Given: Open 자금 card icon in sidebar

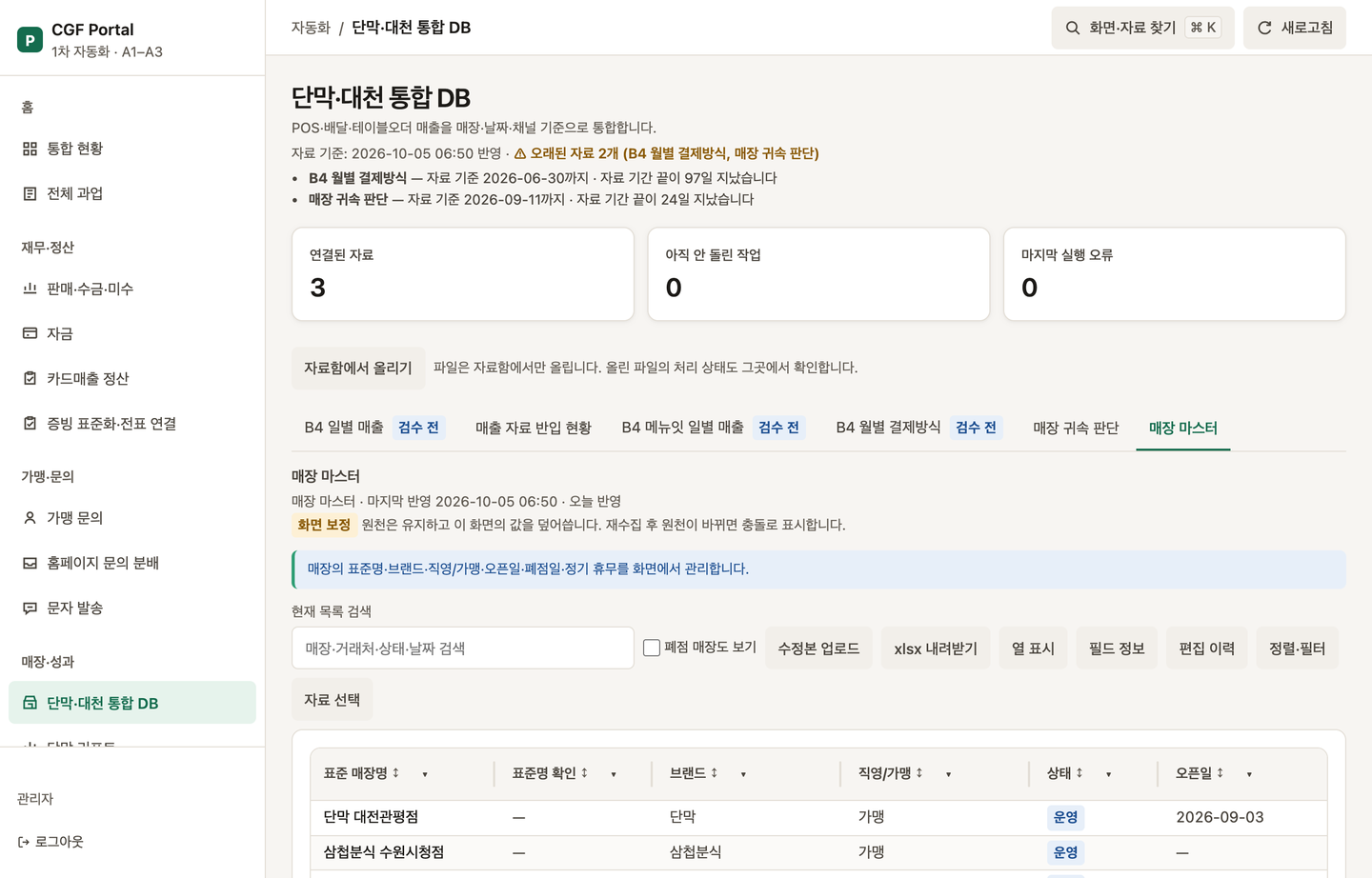Looking at the screenshot, I should tap(30, 333).
